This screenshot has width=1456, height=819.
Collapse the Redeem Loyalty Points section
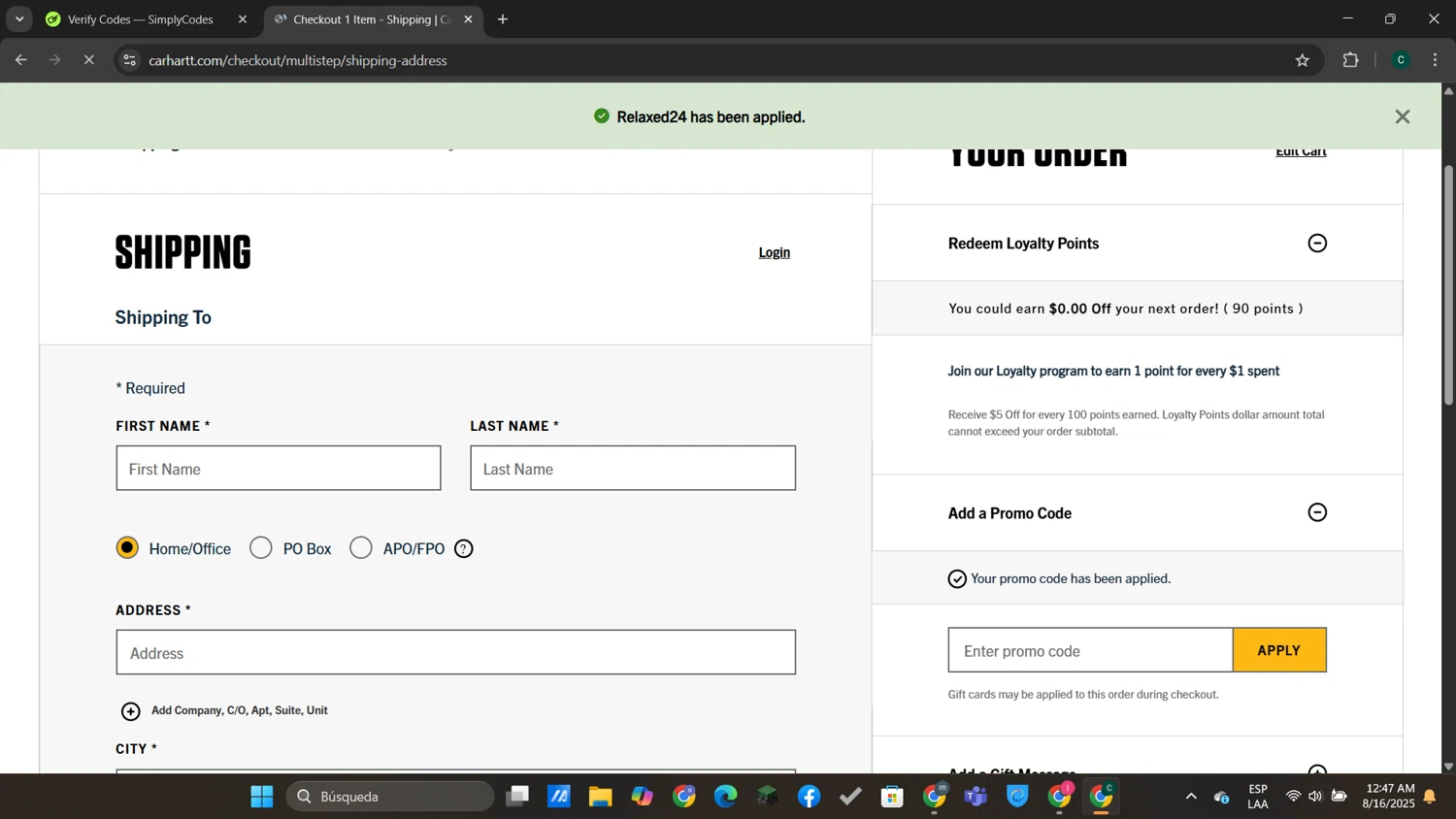(x=1317, y=244)
